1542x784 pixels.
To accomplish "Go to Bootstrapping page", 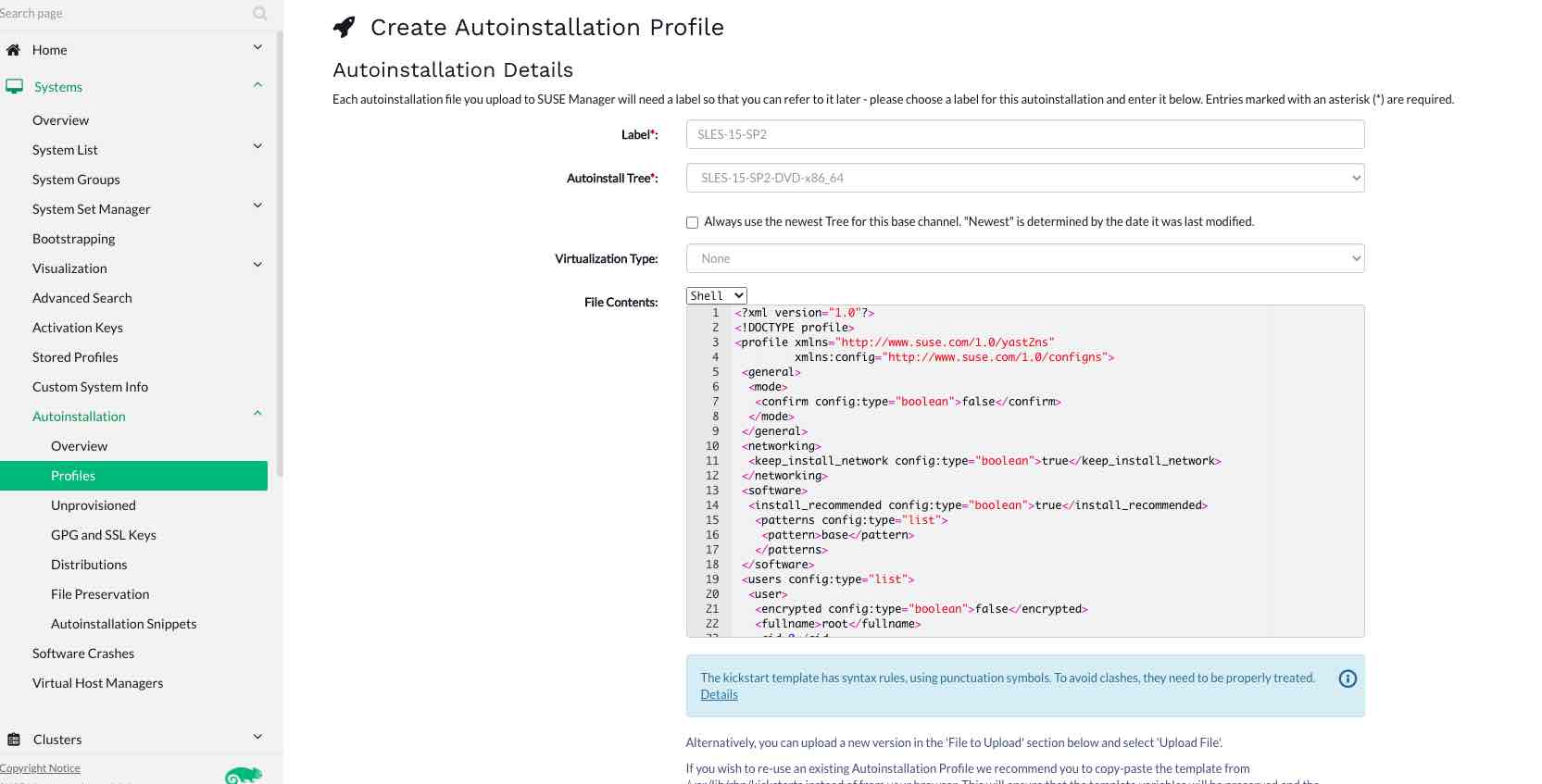I will tap(73, 239).
